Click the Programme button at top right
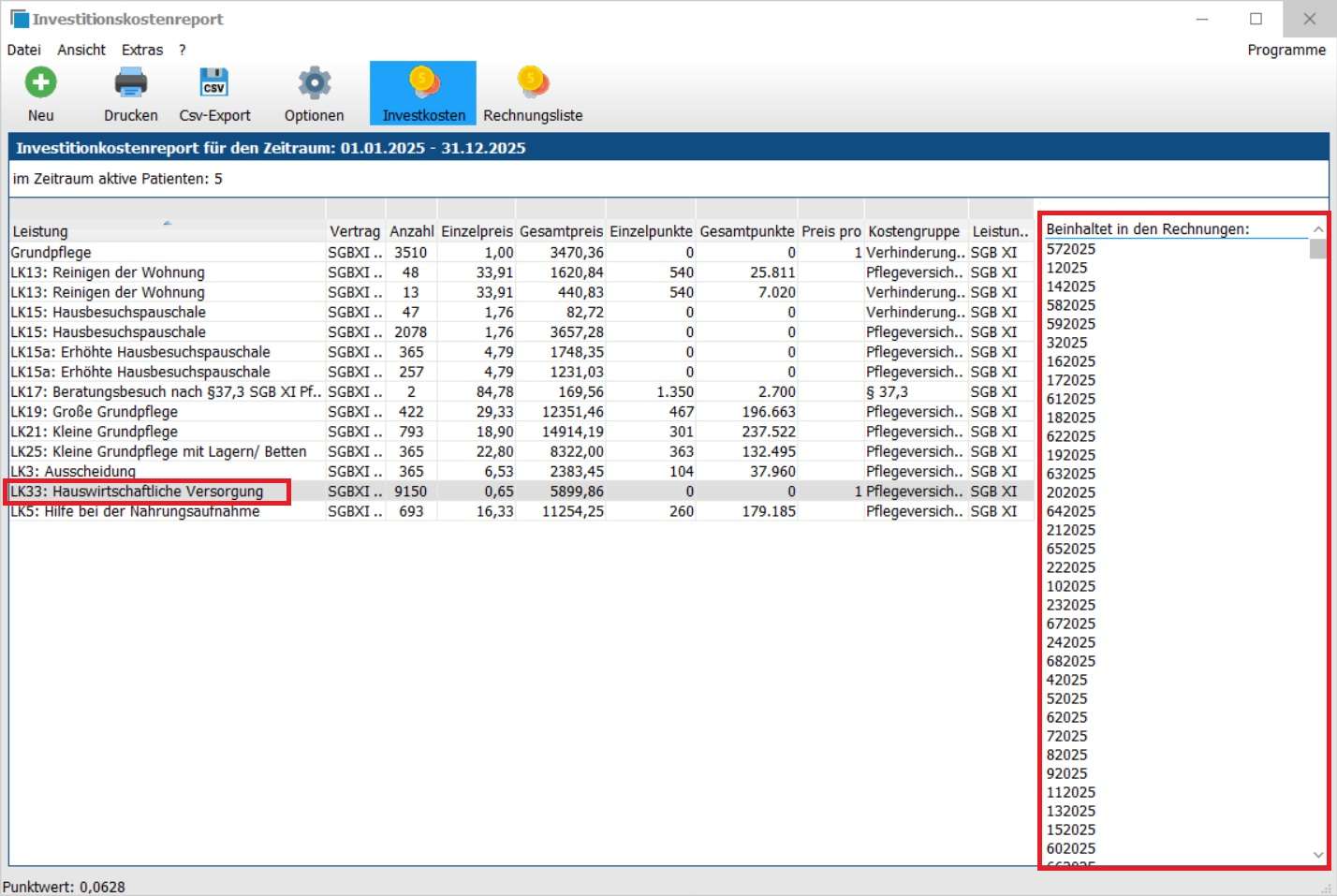This screenshot has height=896, width=1337. (x=1286, y=50)
